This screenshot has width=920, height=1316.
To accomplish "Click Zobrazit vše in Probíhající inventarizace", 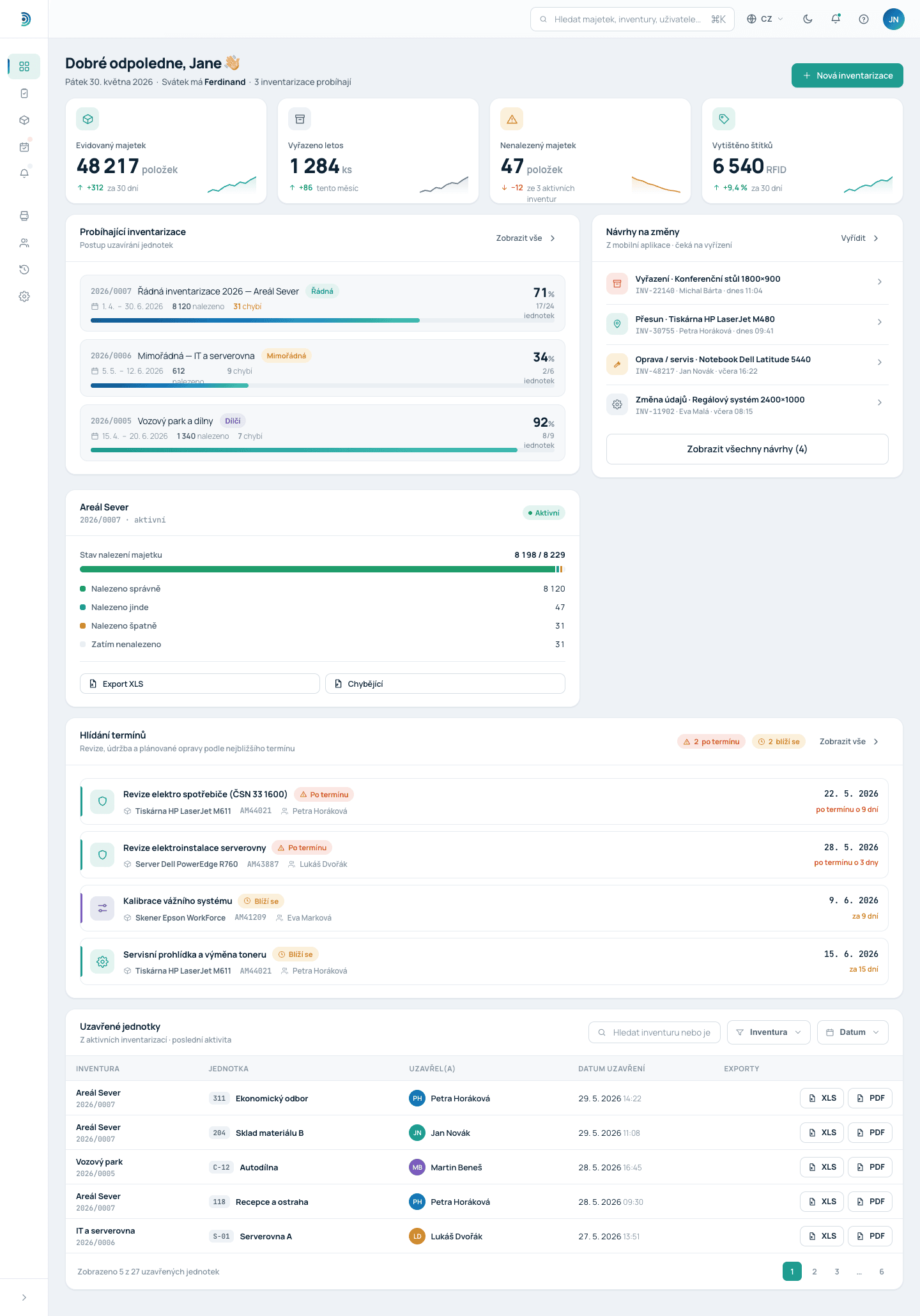I will coord(526,238).
